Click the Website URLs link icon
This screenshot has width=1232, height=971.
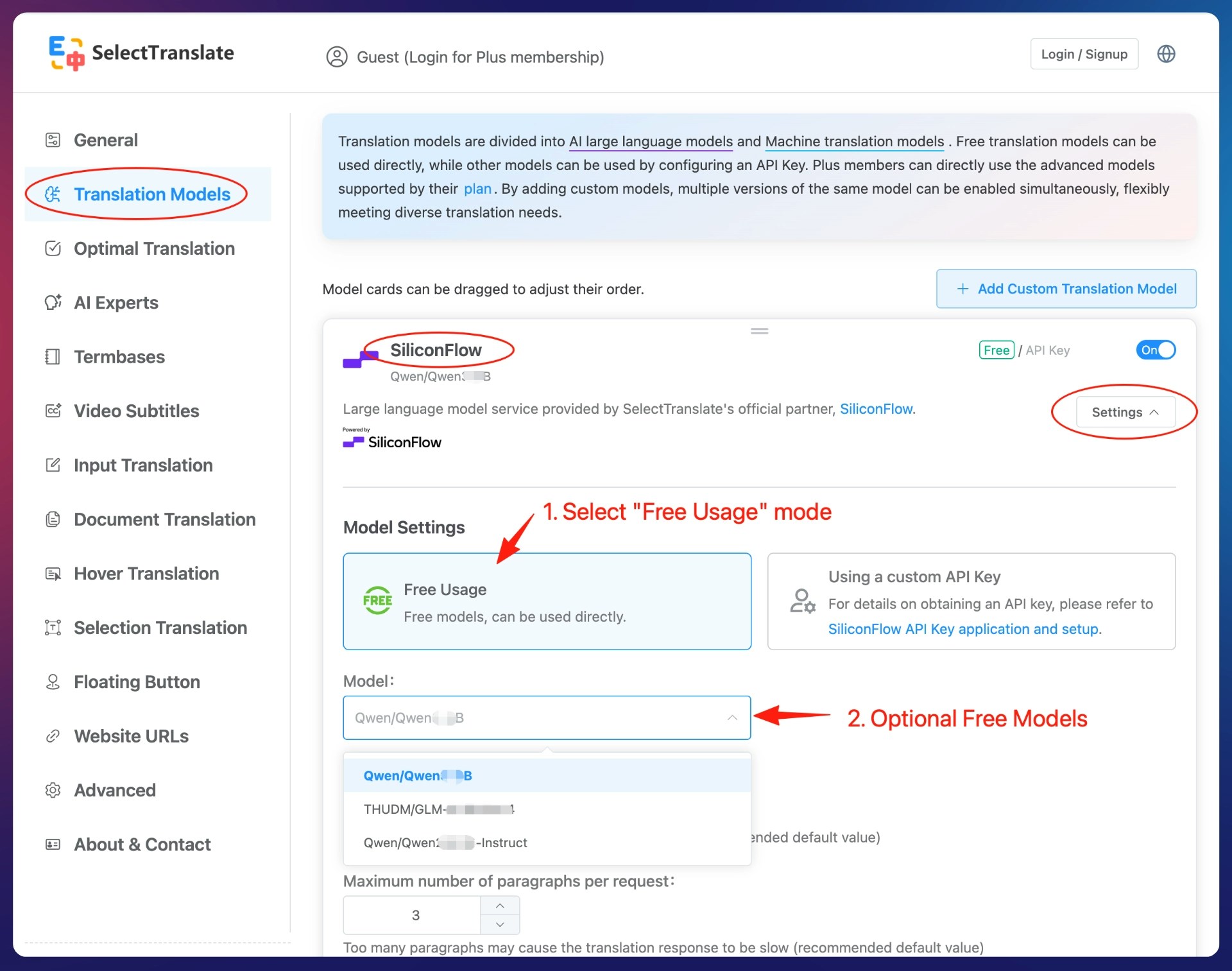tap(53, 736)
